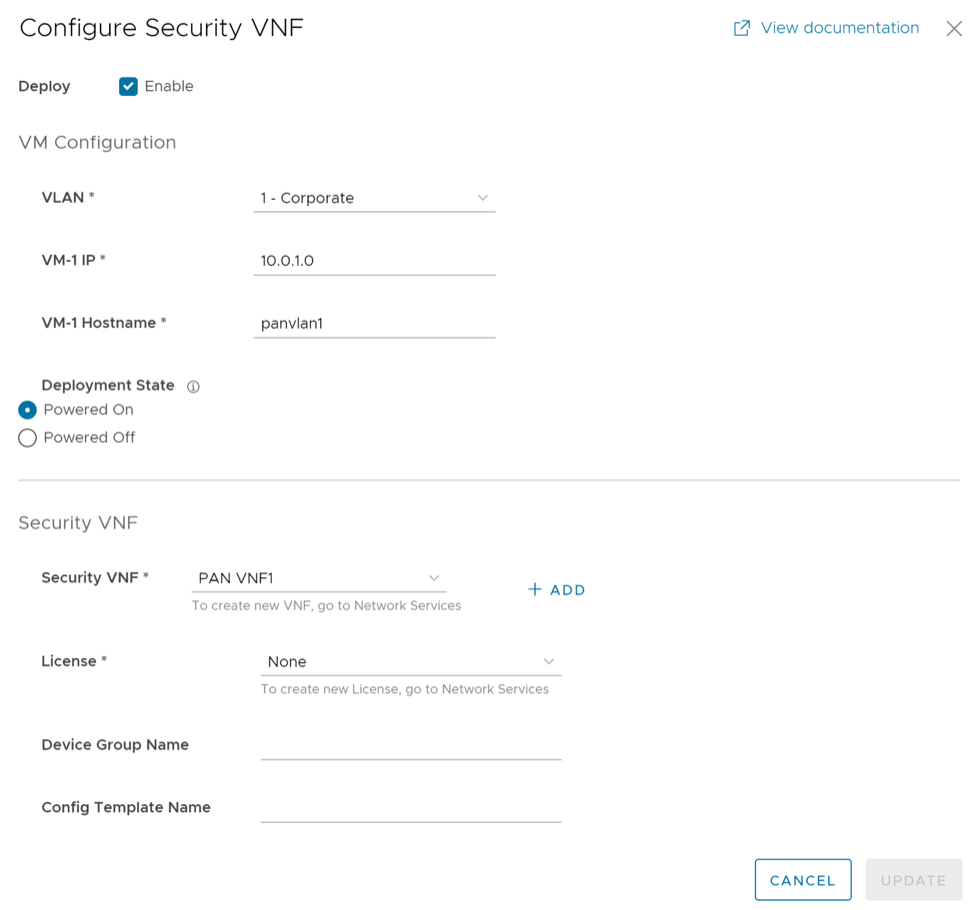Select the Powered On radio button

[x=28, y=410]
